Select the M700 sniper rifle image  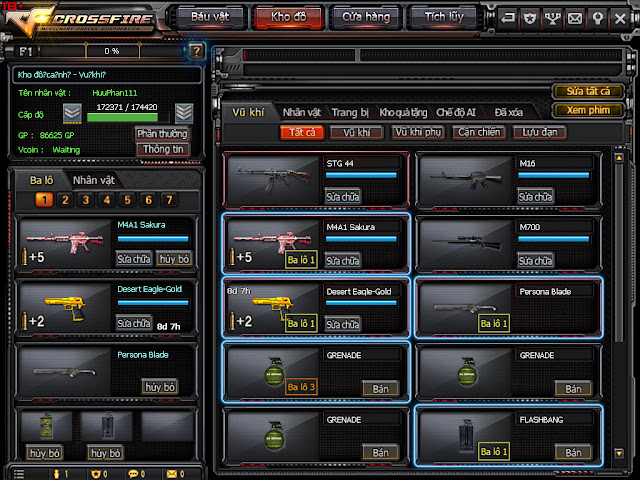click(x=466, y=244)
